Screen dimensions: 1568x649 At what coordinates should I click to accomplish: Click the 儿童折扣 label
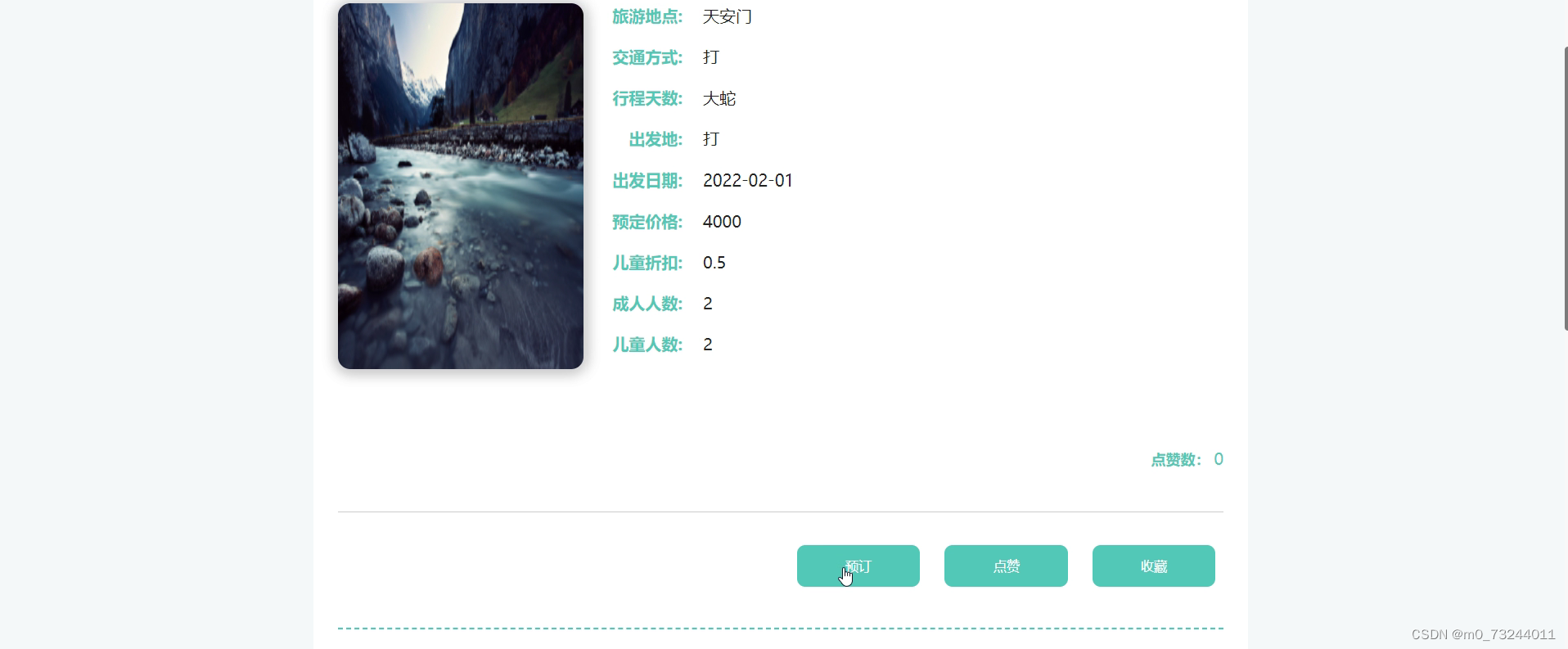647,263
